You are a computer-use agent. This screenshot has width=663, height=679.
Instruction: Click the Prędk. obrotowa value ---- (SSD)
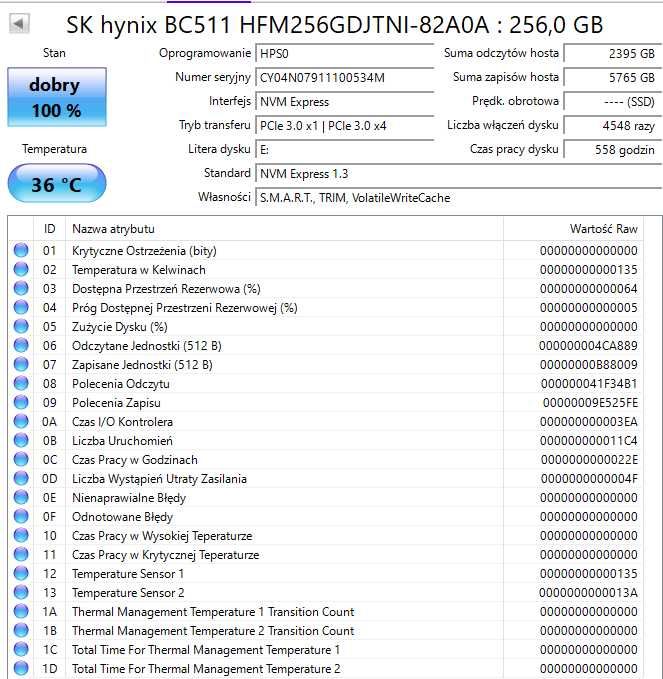pyautogui.click(x=612, y=102)
